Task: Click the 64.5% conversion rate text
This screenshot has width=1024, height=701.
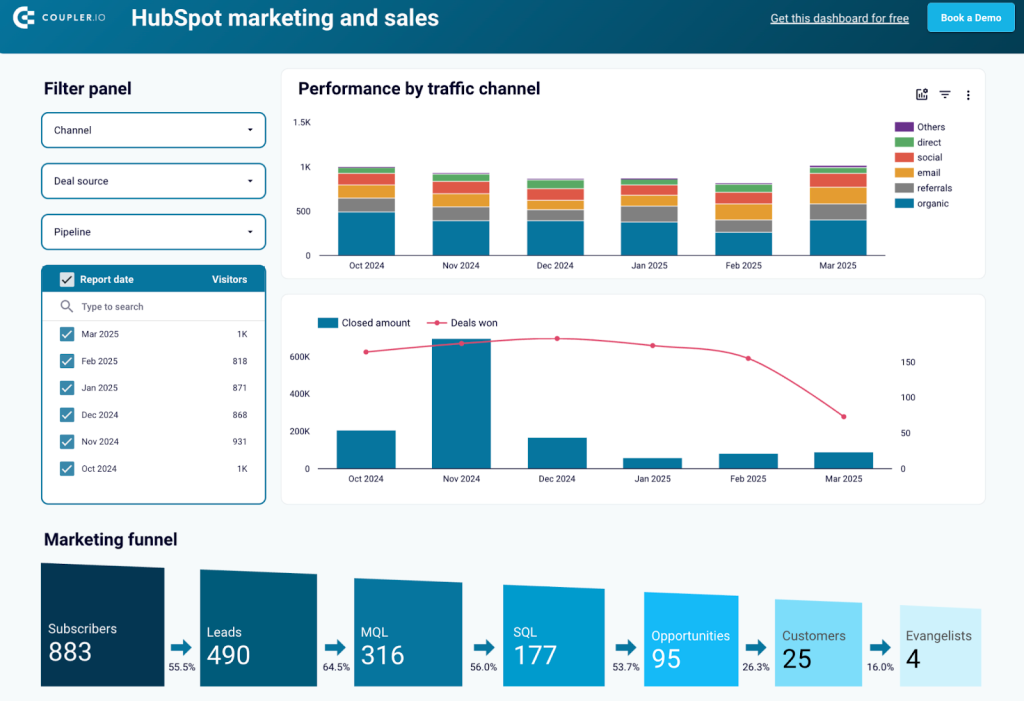Action: pos(336,667)
